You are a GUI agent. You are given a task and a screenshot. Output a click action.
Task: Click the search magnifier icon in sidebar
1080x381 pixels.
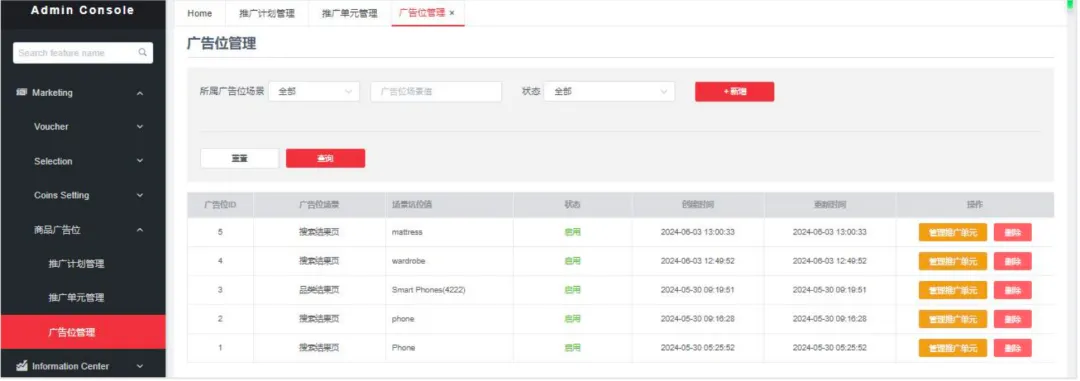(143, 52)
